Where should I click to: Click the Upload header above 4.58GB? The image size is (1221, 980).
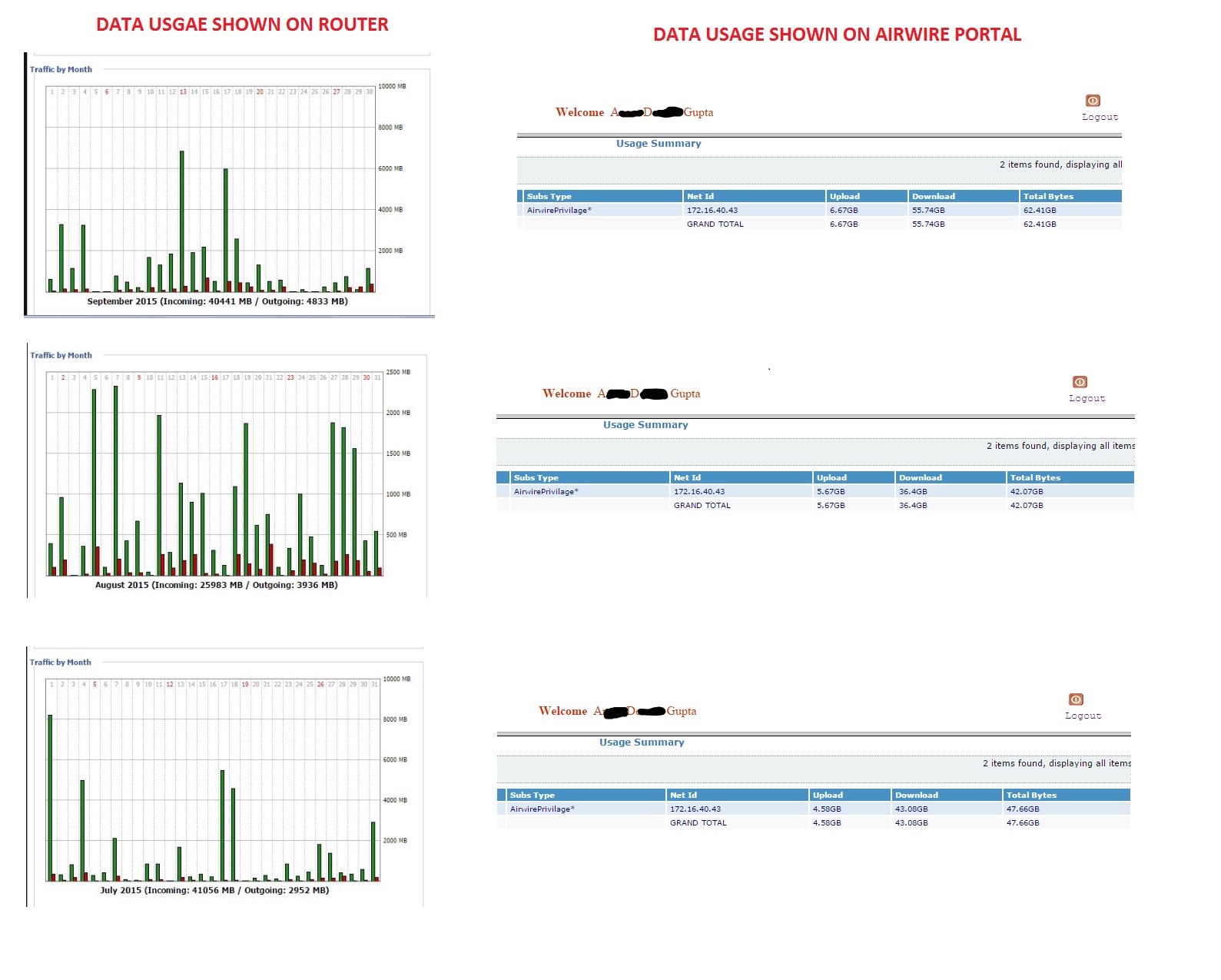850,795
